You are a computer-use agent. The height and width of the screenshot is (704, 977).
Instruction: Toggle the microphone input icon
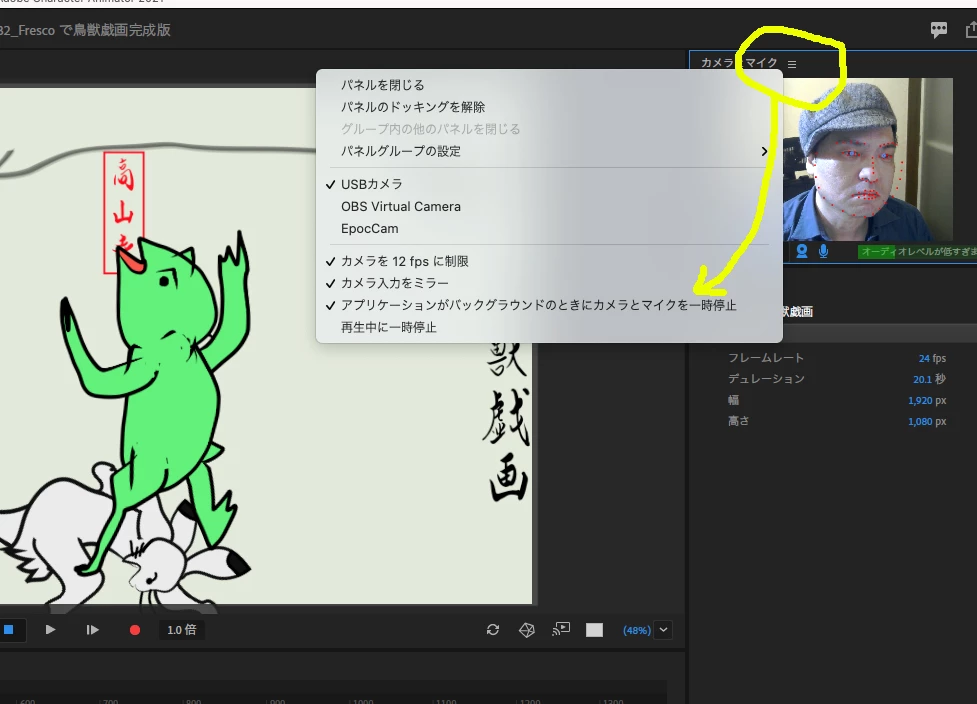[x=824, y=251]
